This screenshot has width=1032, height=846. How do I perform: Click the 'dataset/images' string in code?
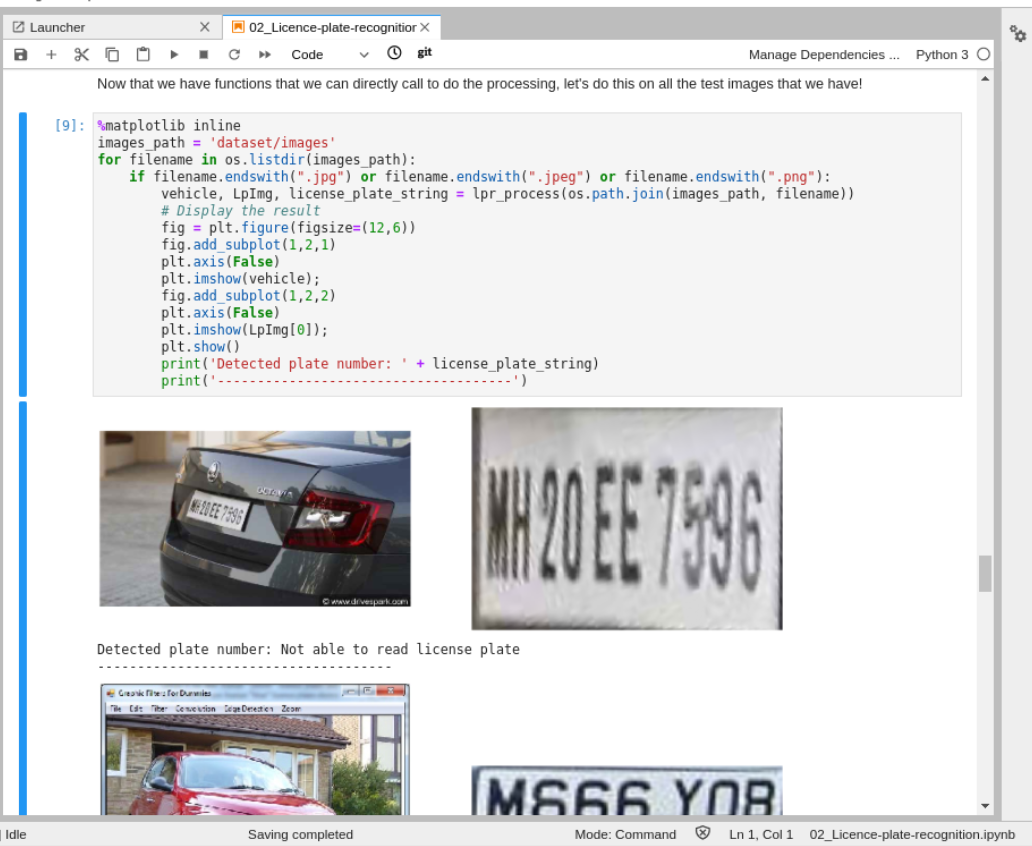272,142
